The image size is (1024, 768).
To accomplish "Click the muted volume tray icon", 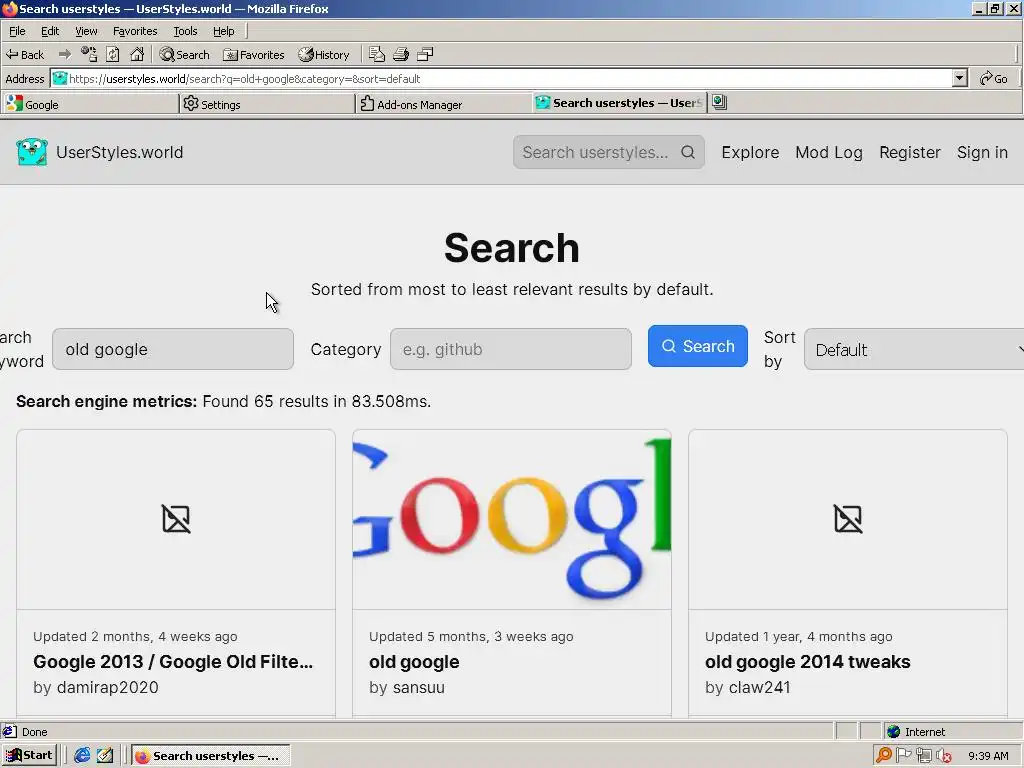I will [x=944, y=756].
